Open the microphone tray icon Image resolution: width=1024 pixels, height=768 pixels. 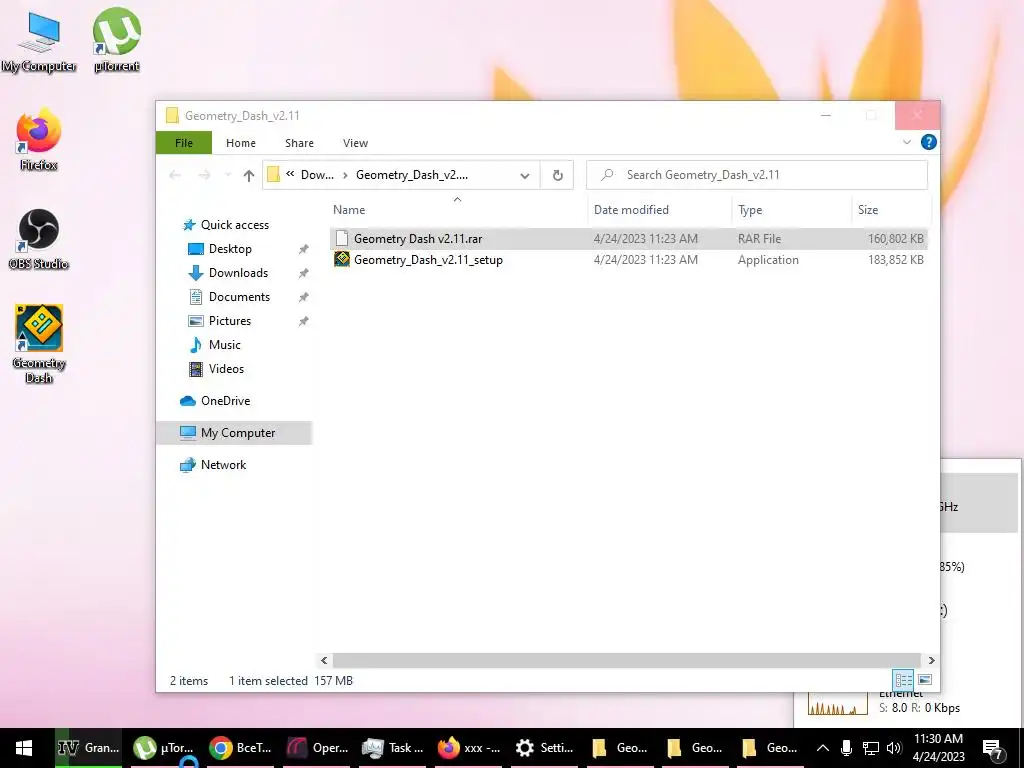[x=846, y=748]
